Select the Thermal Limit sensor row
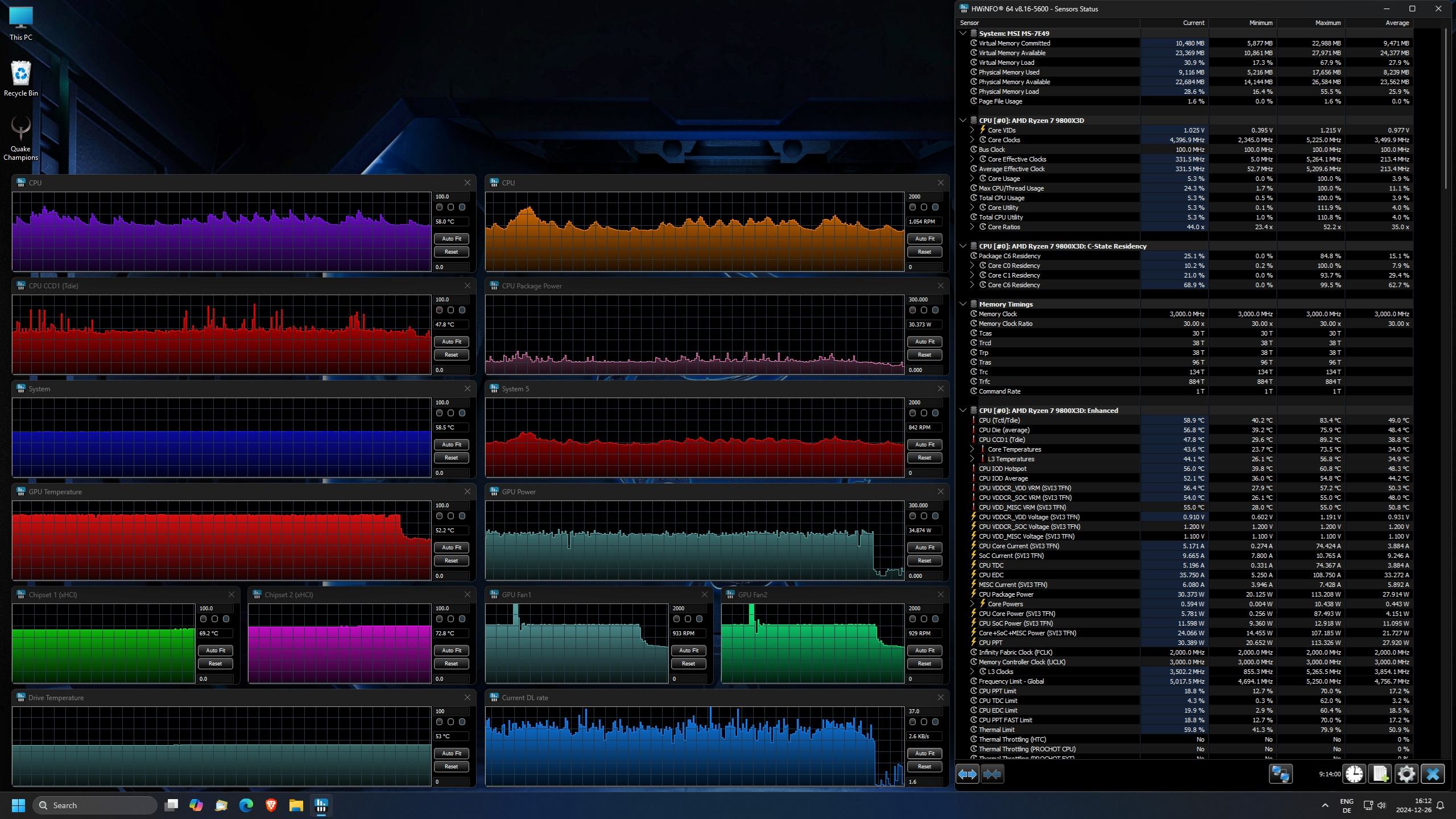1456x819 pixels. (x=1185, y=730)
